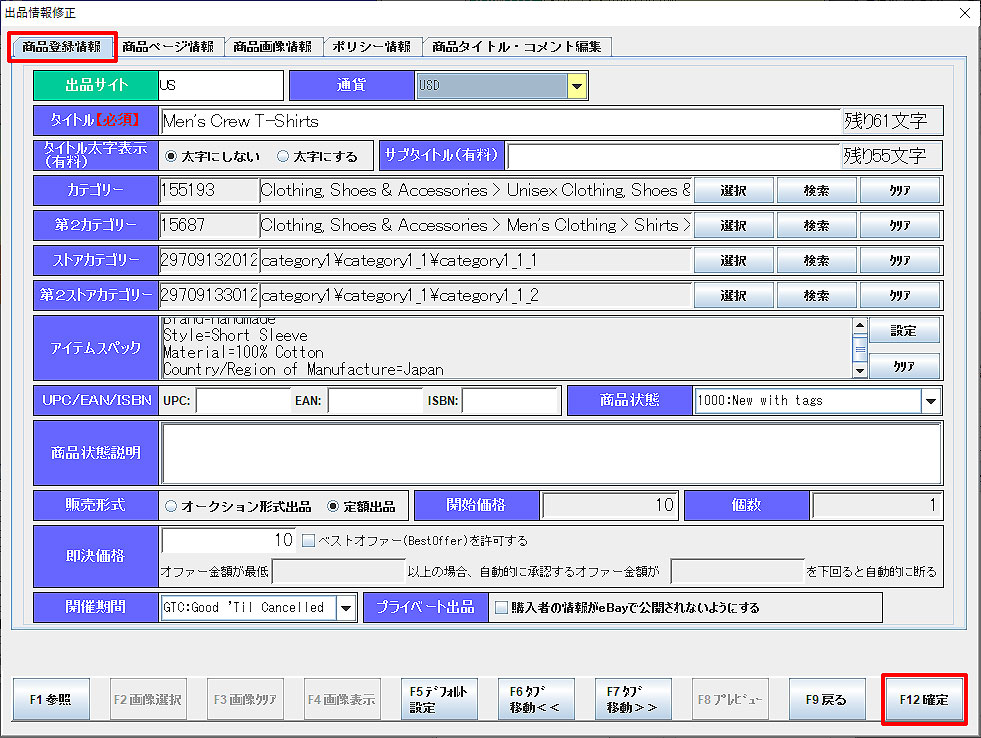Open the ポリシー情報 tab
This screenshot has width=981, height=738.
371,47
